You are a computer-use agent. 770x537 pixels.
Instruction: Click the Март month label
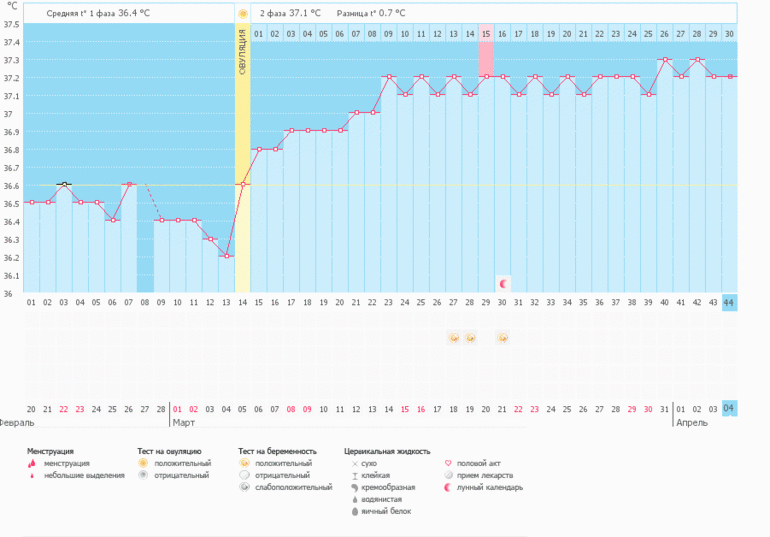(184, 423)
